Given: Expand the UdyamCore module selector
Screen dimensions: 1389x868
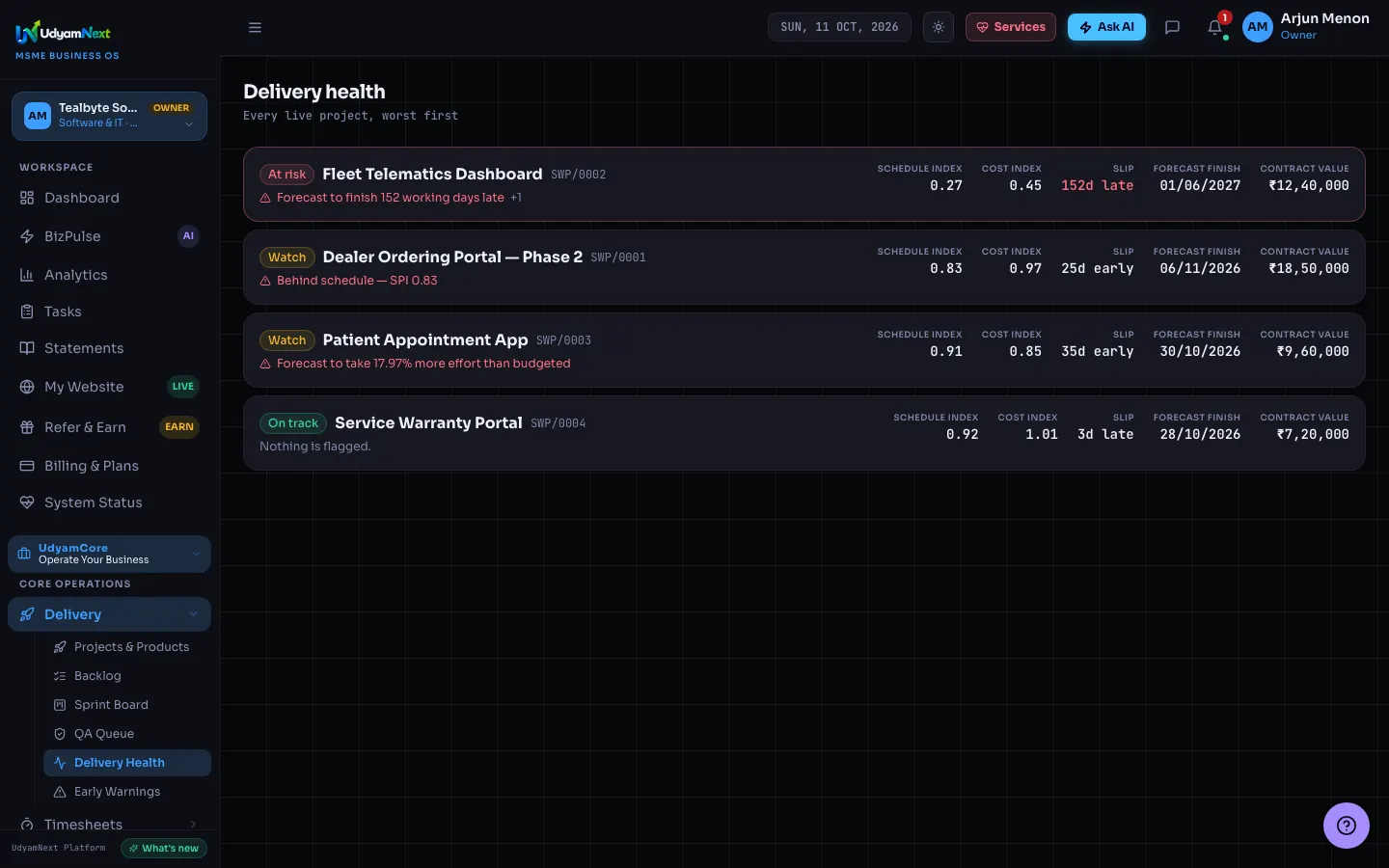Looking at the screenshot, I should click(x=109, y=554).
